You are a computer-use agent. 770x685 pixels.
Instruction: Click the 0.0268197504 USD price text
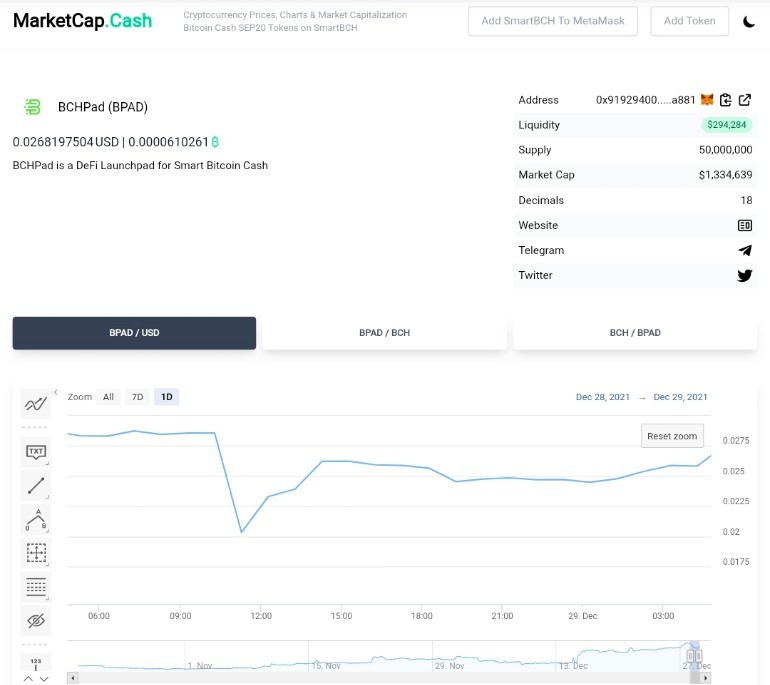[66, 142]
